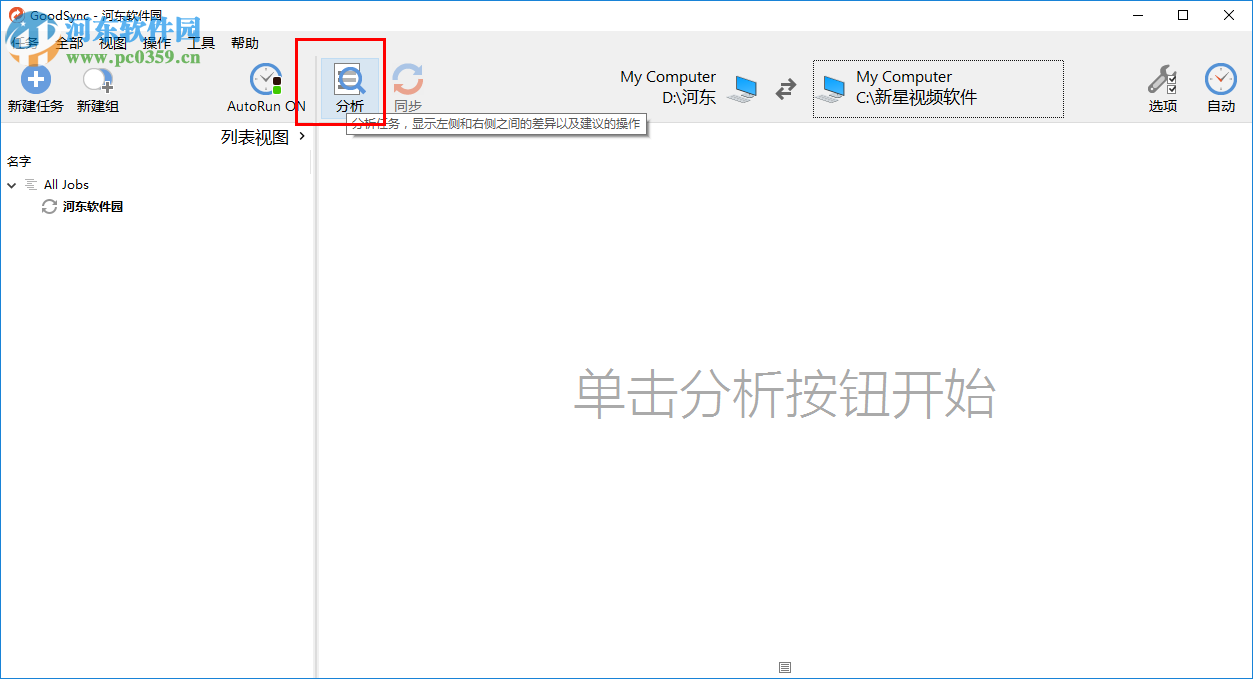Click the swap direction arrows between folders
This screenshot has width=1253, height=679.
(x=785, y=88)
